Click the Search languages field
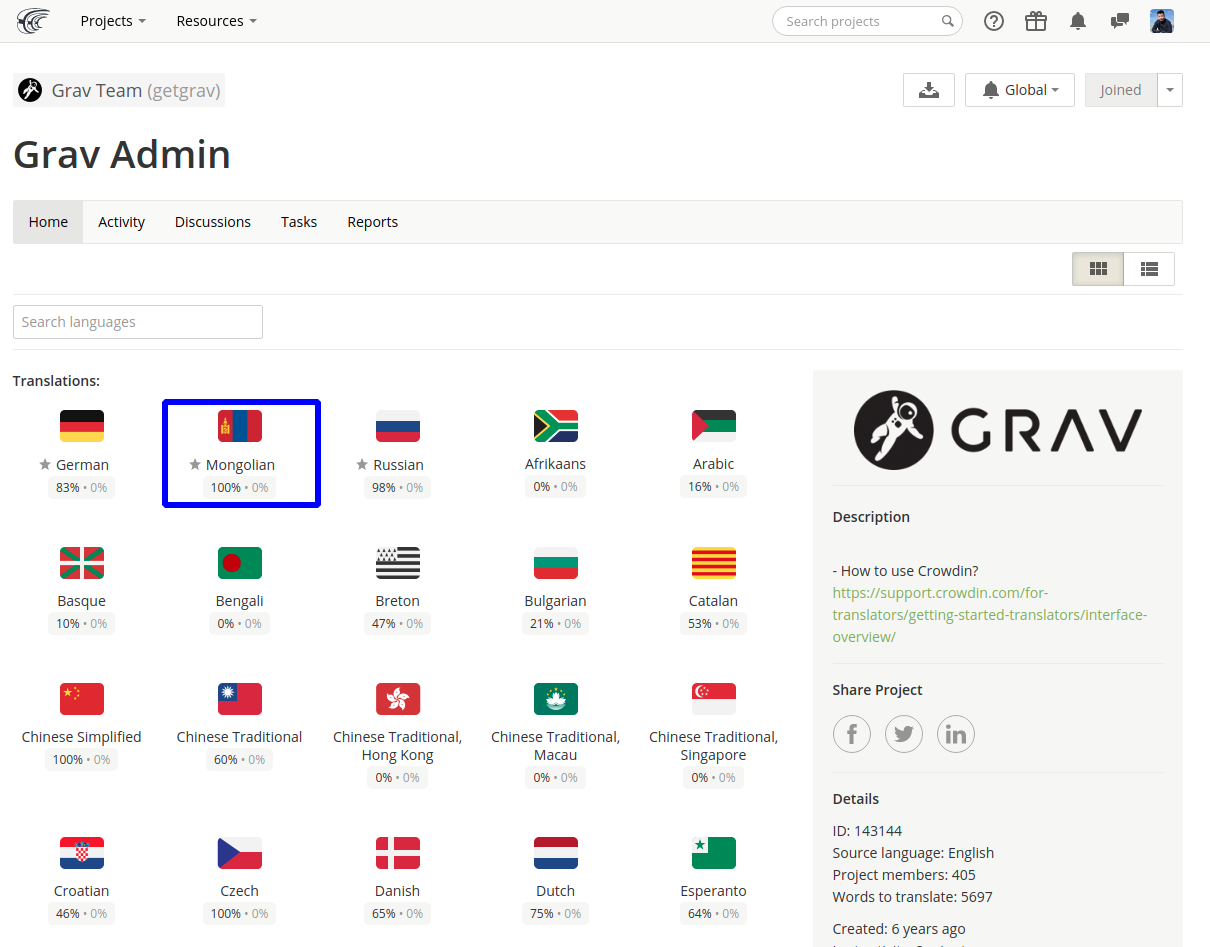 coord(138,322)
